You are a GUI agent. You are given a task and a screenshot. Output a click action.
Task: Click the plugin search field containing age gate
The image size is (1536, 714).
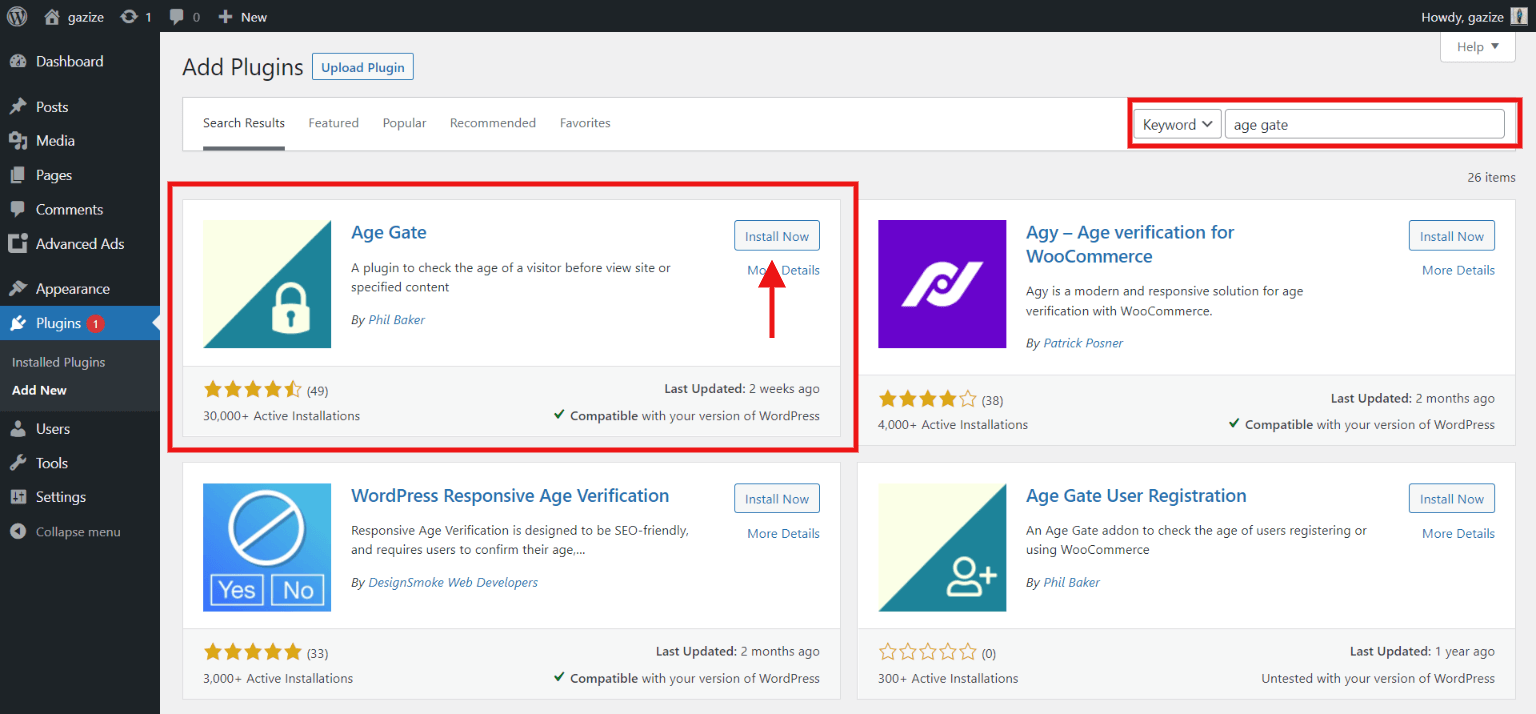tap(1365, 124)
